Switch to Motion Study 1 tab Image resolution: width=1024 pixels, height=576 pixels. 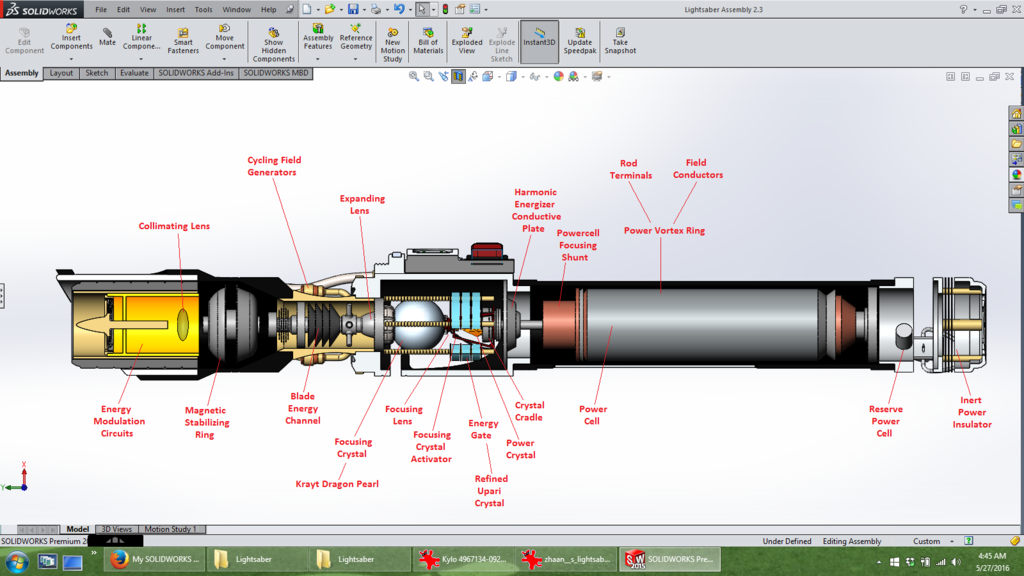[170, 529]
